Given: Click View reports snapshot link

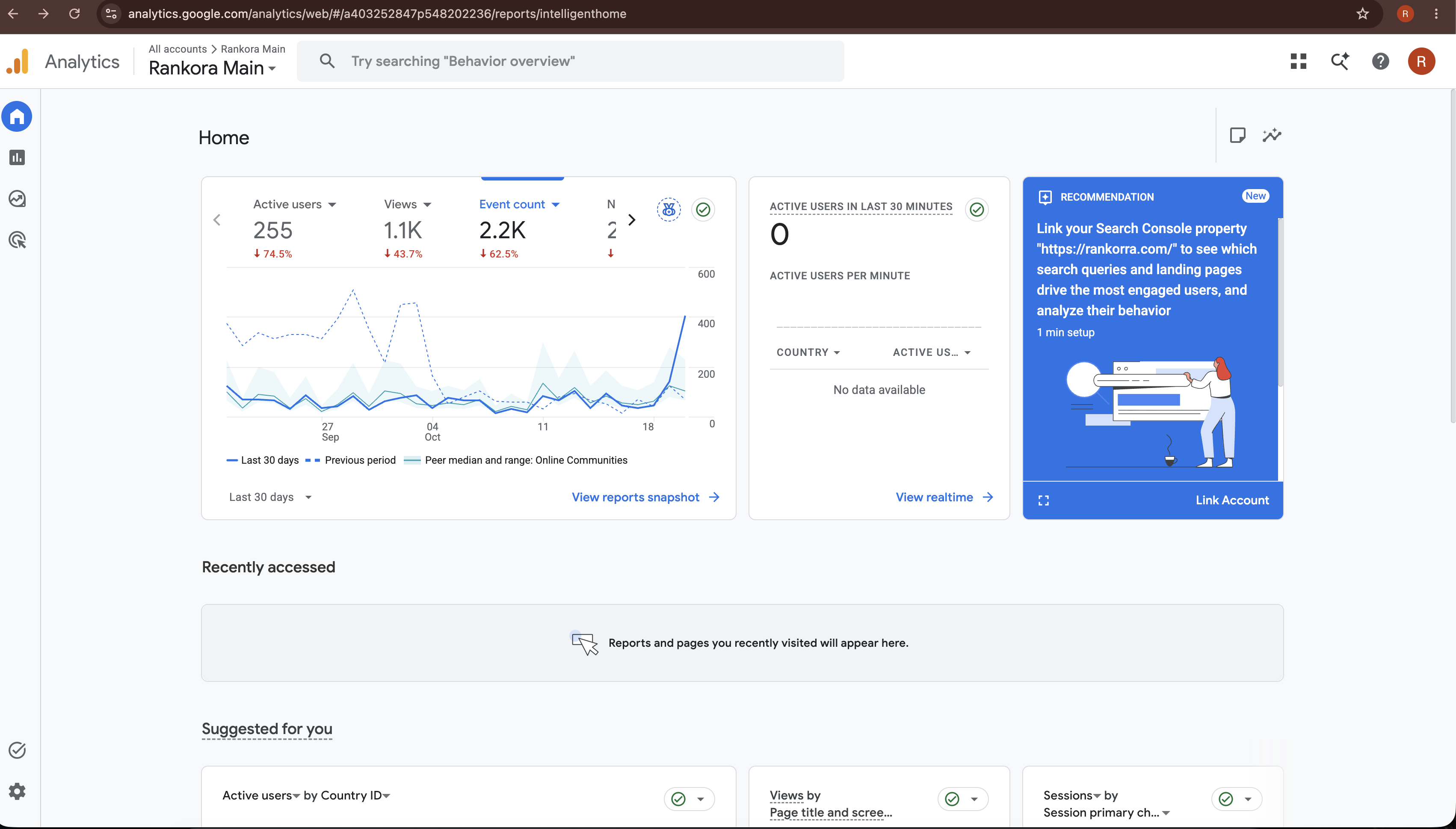Looking at the screenshot, I should pos(646,497).
